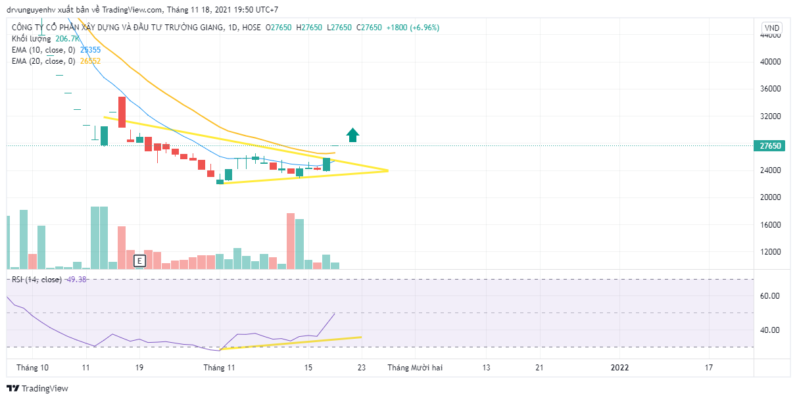Click the 40.00 RSI scale label
Screen dimensions: 797x400
coord(770,330)
